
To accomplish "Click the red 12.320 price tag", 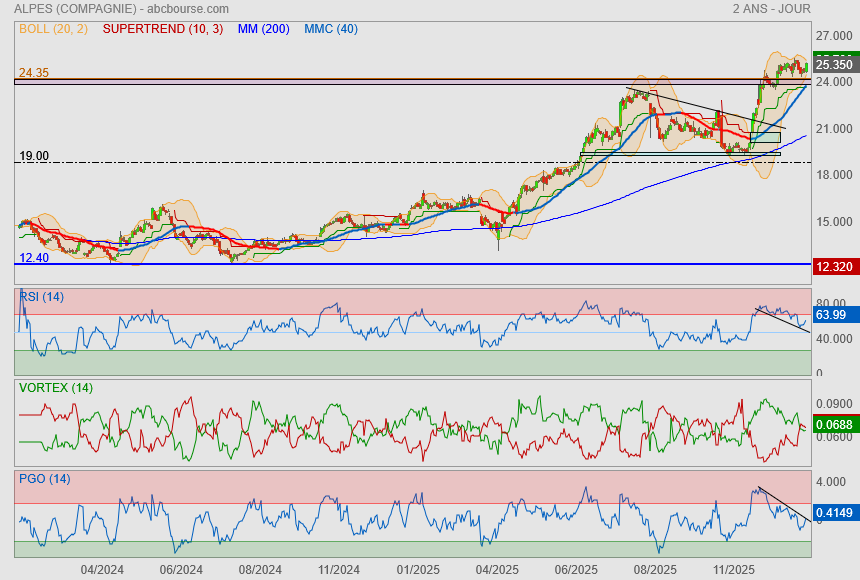I will 833,266.
